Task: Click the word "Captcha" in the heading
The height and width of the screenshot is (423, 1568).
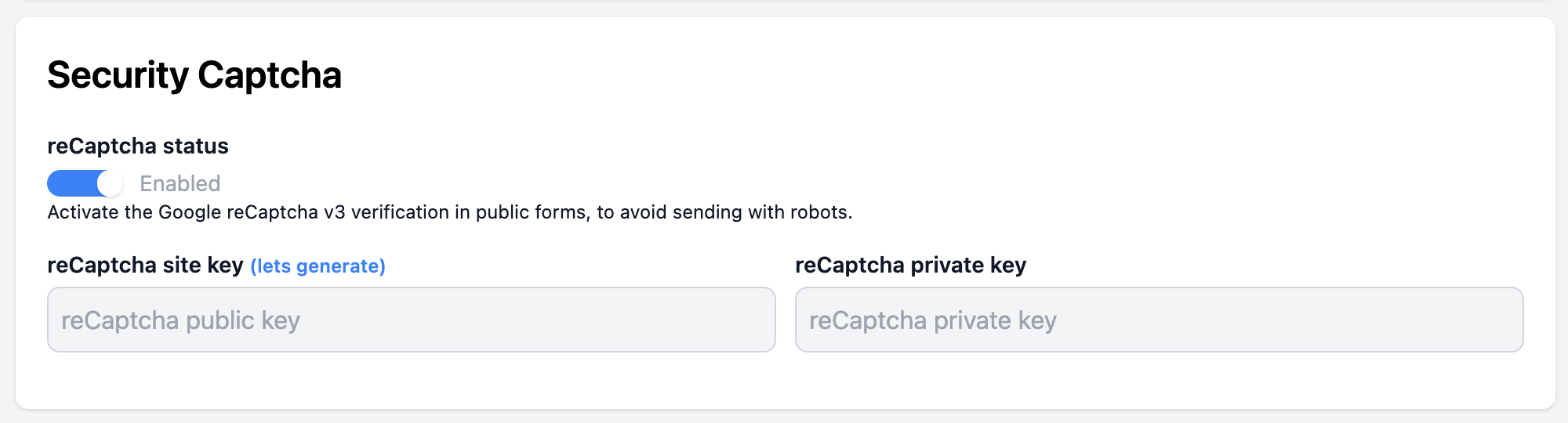Action: click(269, 75)
